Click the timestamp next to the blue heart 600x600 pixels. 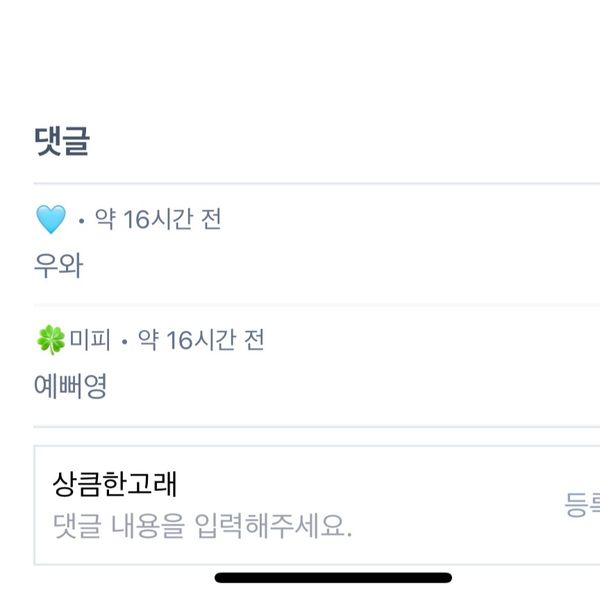(158, 219)
